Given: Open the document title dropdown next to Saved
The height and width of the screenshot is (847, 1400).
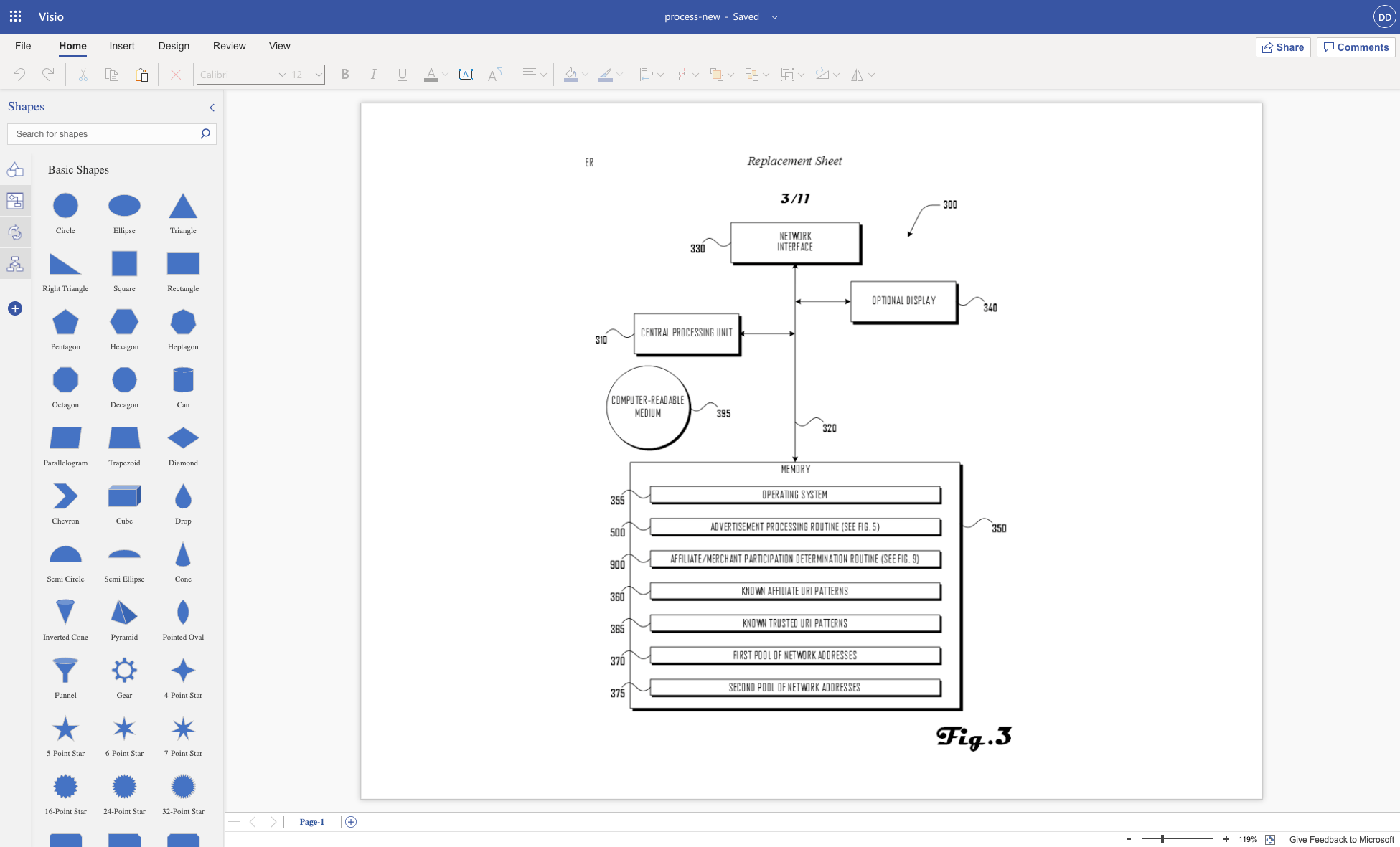Looking at the screenshot, I should point(774,16).
